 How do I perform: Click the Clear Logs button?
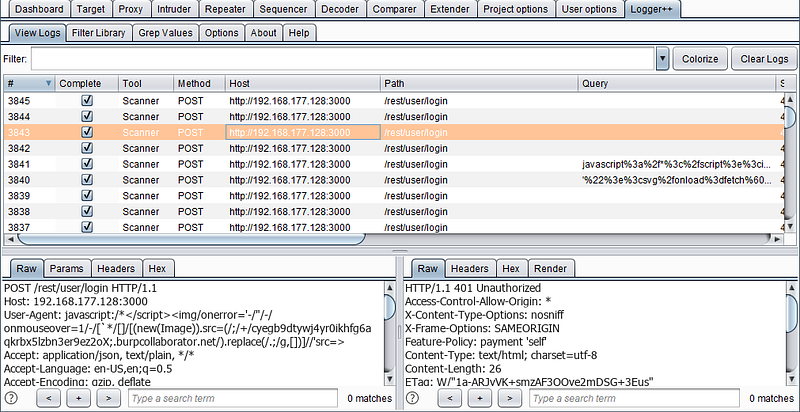click(x=764, y=59)
